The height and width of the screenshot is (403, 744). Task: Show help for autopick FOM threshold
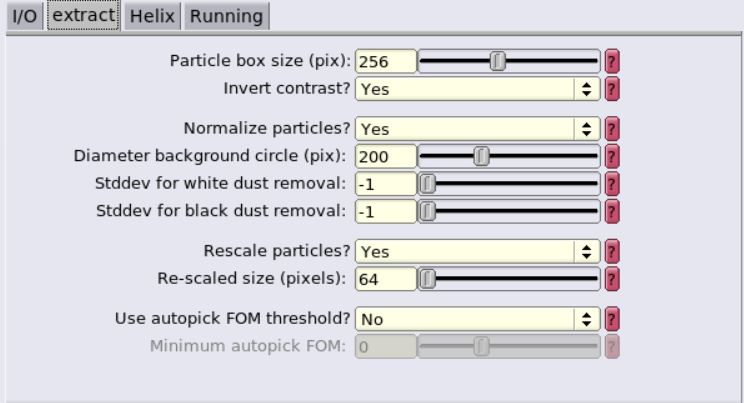[x=612, y=319]
